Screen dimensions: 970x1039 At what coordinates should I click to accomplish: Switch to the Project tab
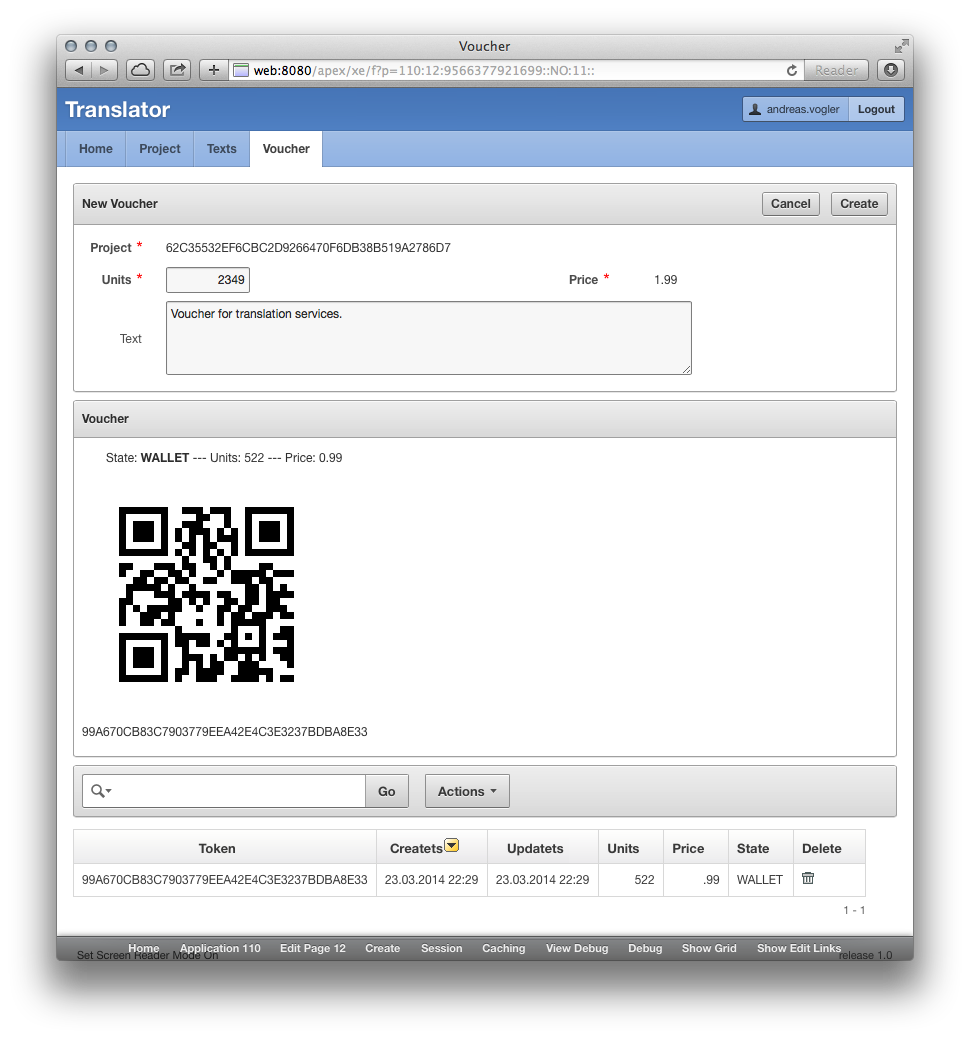pyautogui.click(x=160, y=149)
